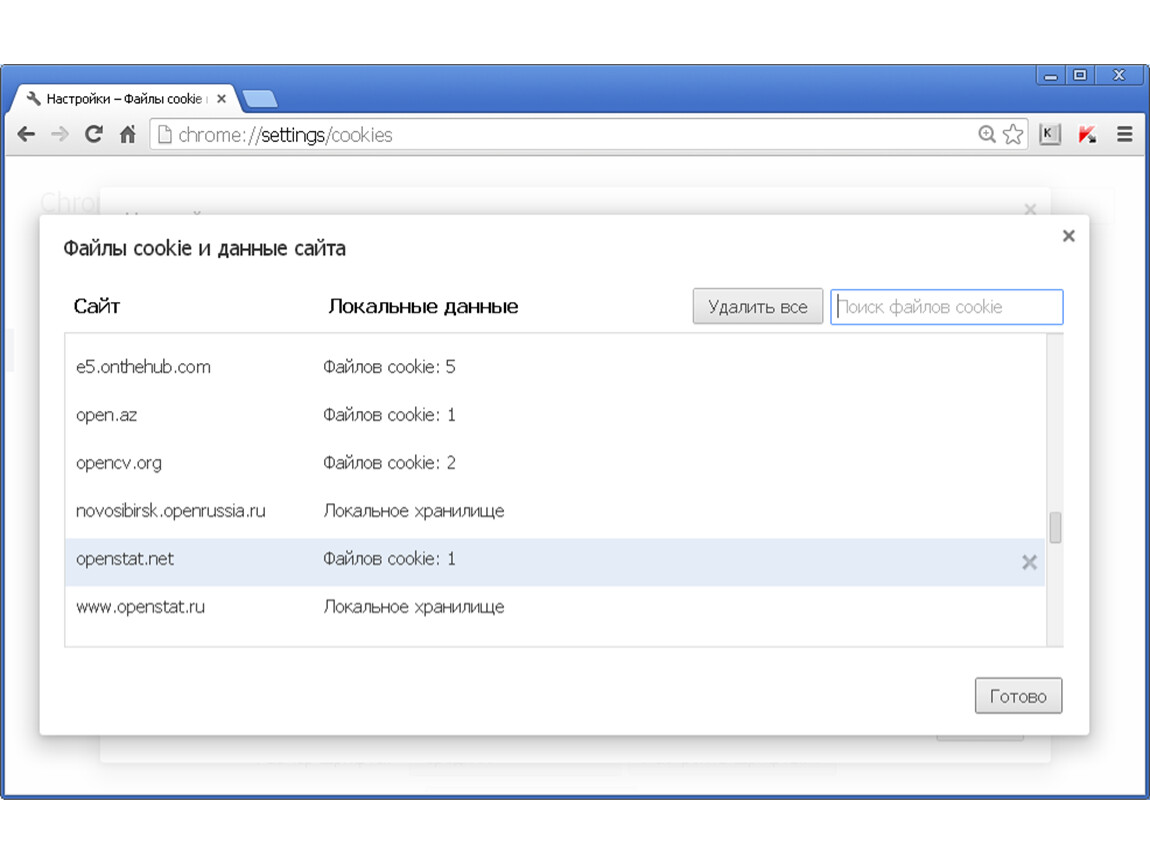Go back with the browser Back arrow
Viewport: 1150px width, 864px height.
point(26,134)
